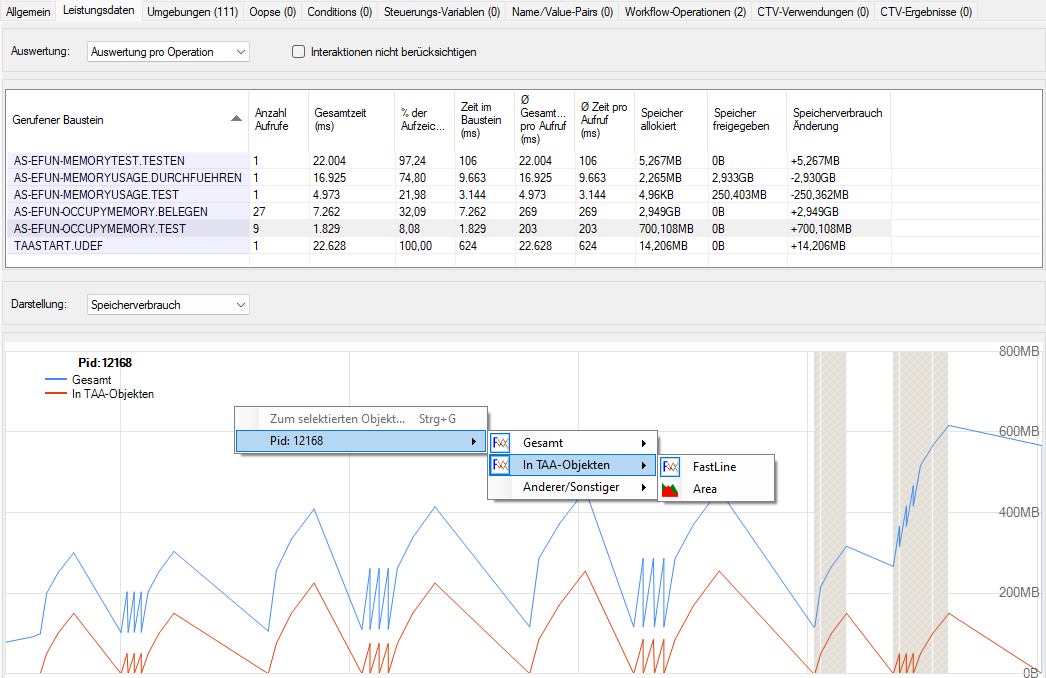Open the Workflow-Operationen (2) tab
The height and width of the screenshot is (678, 1046).
pos(685,12)
